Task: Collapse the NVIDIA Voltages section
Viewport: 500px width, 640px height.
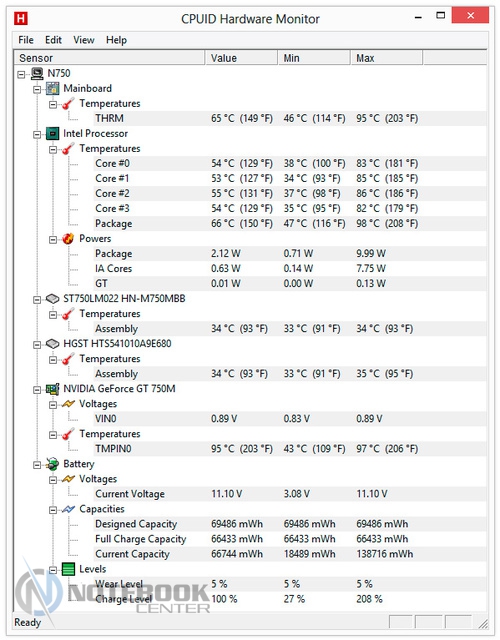Action: pyautogui.click(x=53, y=404)
